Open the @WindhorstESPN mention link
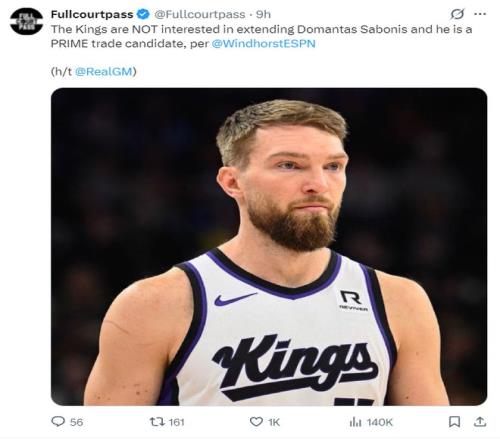 click(263, 44)
